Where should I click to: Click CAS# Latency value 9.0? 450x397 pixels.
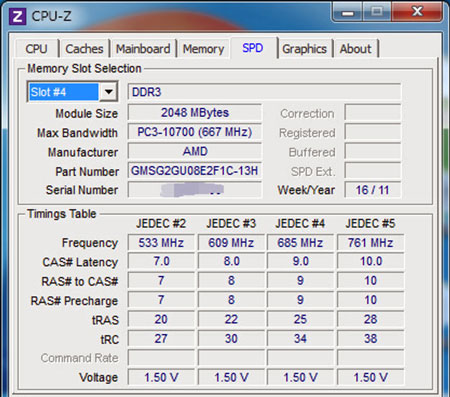point(300,261)
